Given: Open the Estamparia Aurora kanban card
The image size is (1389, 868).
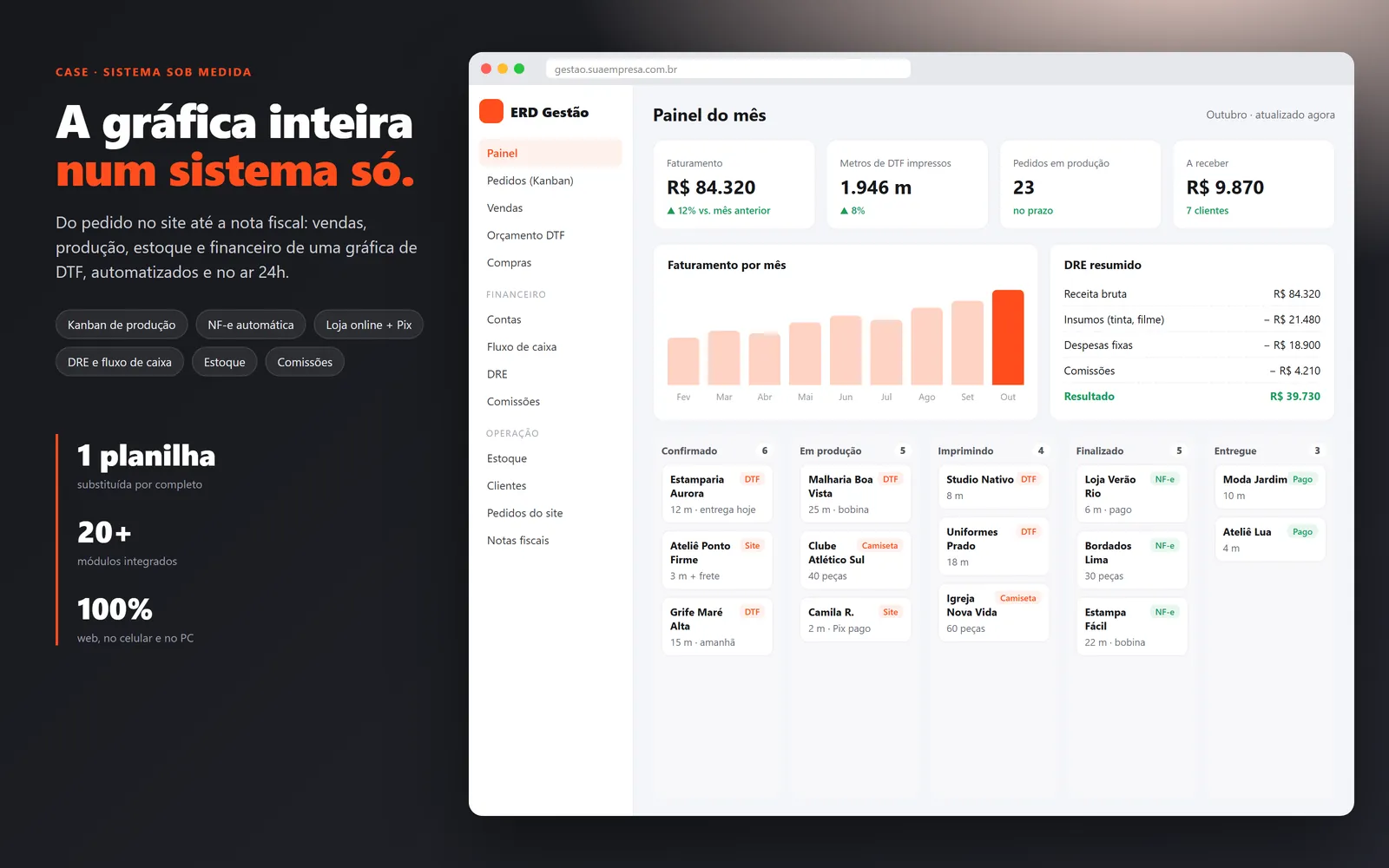Looking at the screenshot, I should click(x=717, y=494).
